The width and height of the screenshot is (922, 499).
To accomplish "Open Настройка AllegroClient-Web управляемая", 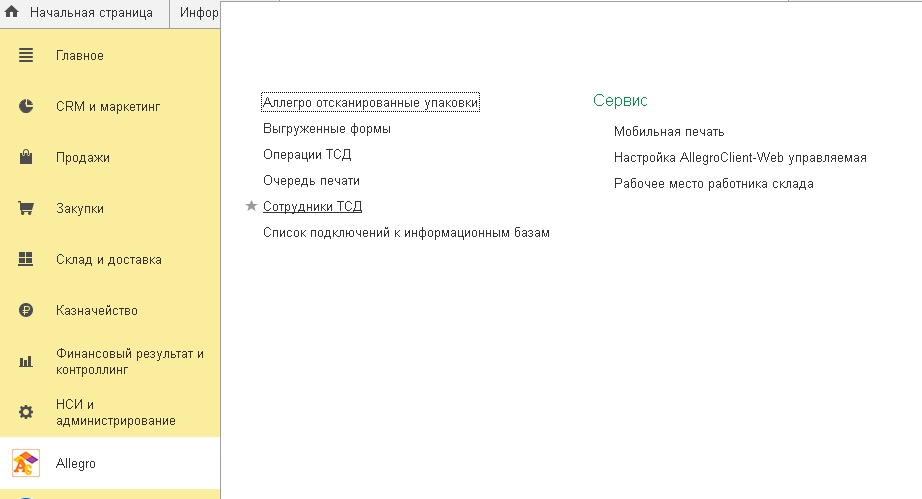I will coord(740,158).
